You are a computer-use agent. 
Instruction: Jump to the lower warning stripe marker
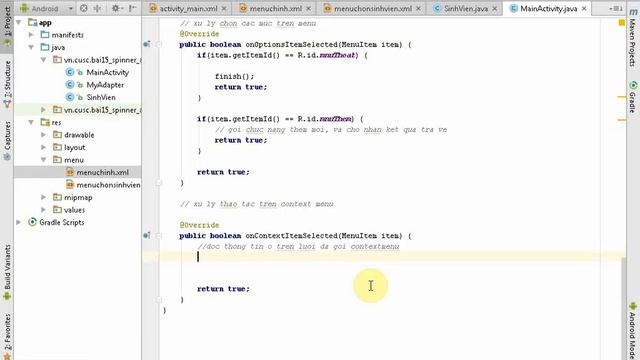(x=622, y=120)
